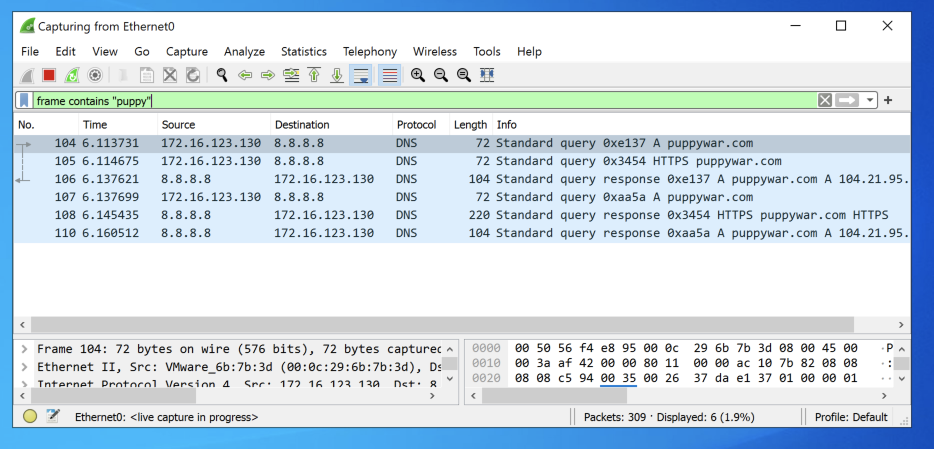Open the Edit menu
The height and width of the screenshot is (449, 934).
pos(66,52)
